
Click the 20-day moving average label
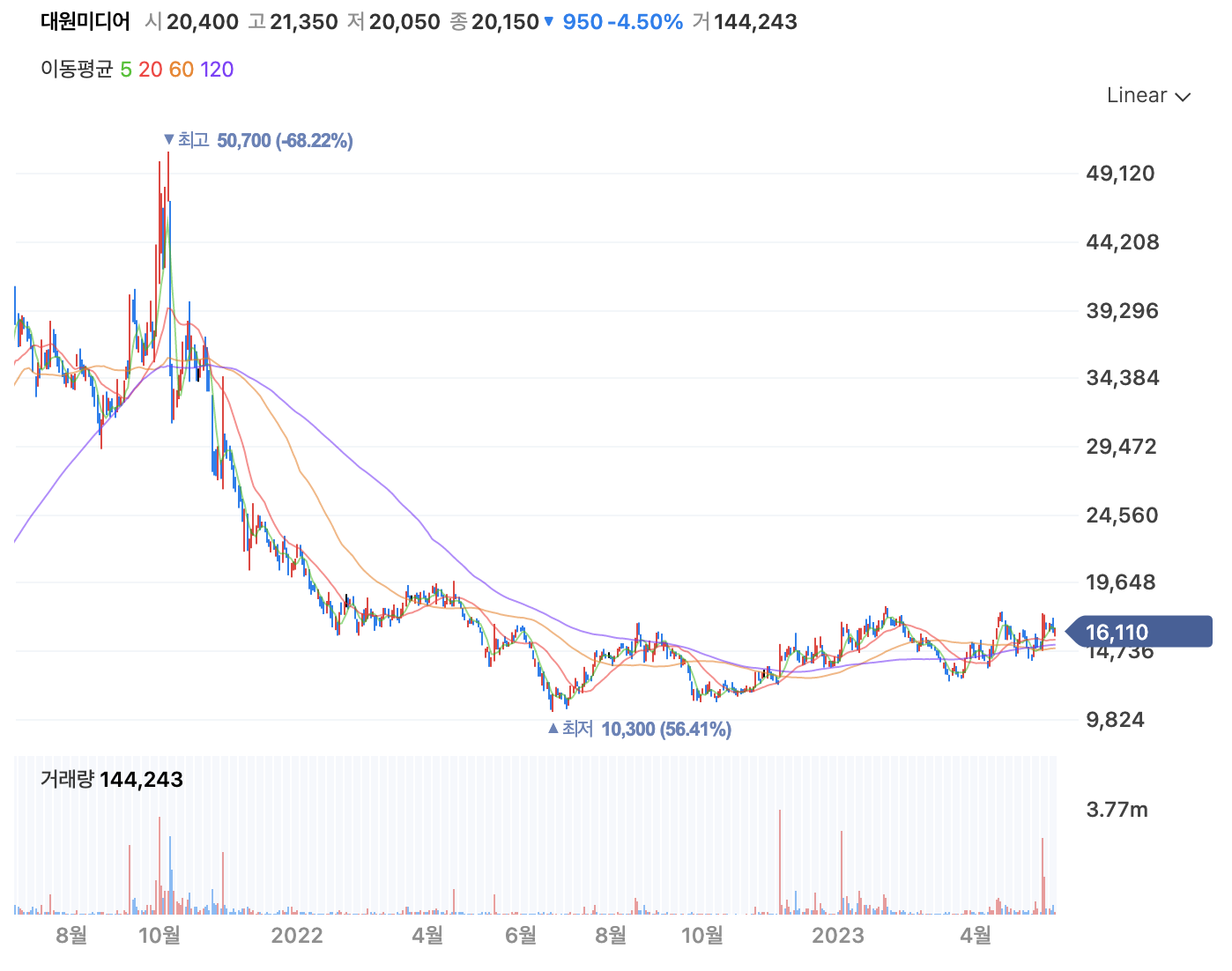pyautogui.click(x=151, y=70)
